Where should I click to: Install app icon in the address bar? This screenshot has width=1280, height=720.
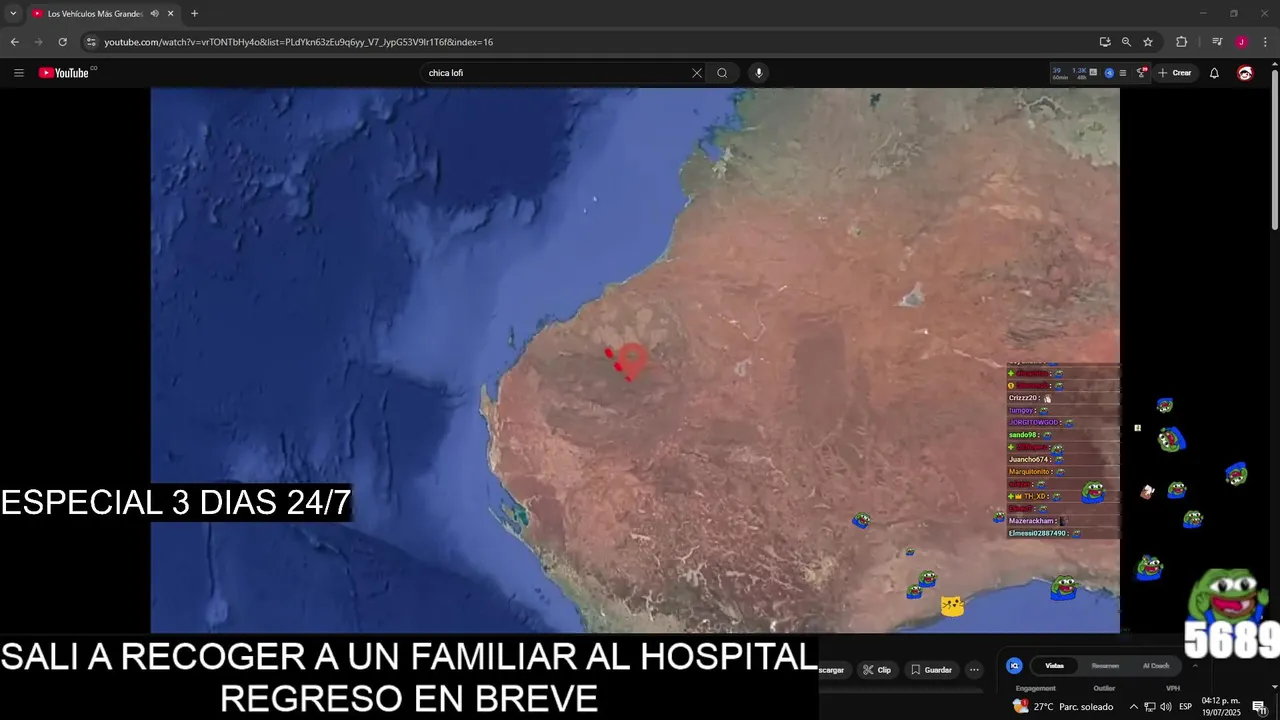[x=1105, y=42]
